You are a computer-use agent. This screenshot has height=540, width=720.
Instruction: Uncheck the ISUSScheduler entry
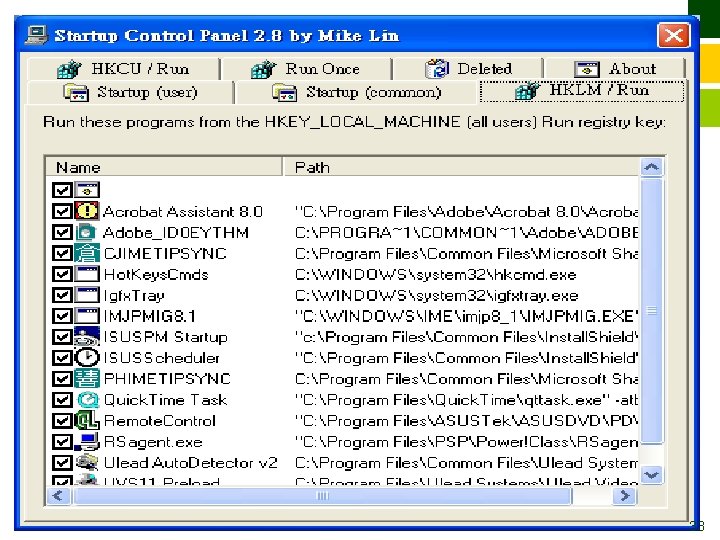click(x=62, y=357)
